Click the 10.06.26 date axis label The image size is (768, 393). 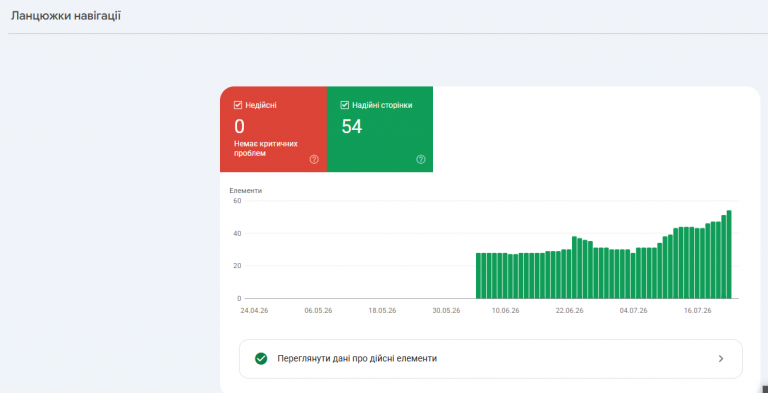point(506,311)
